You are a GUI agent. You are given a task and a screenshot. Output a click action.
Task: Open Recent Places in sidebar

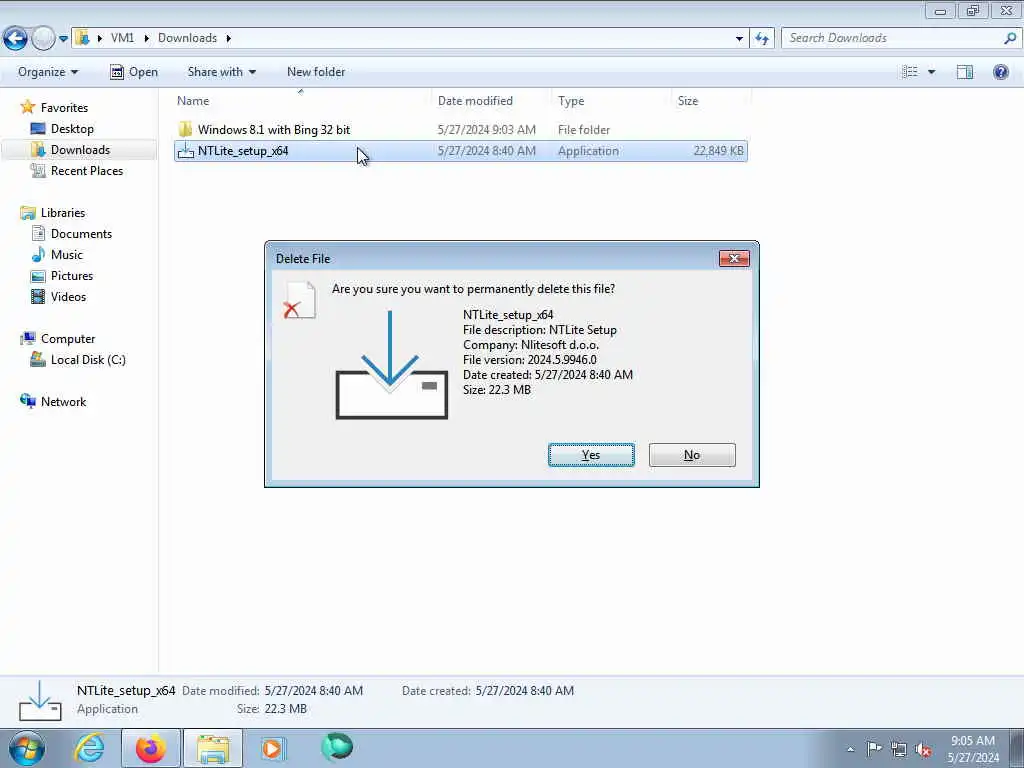pos(87,170)
